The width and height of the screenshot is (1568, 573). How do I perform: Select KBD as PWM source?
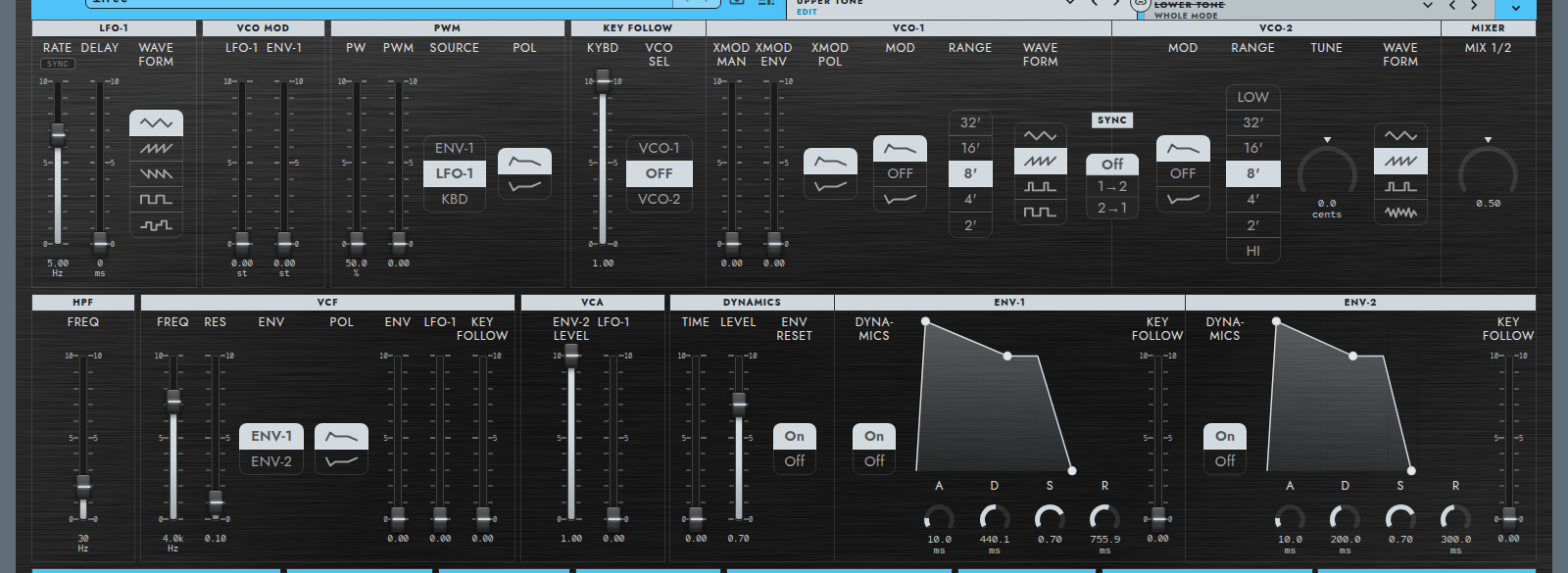click(x=455, y=199)
